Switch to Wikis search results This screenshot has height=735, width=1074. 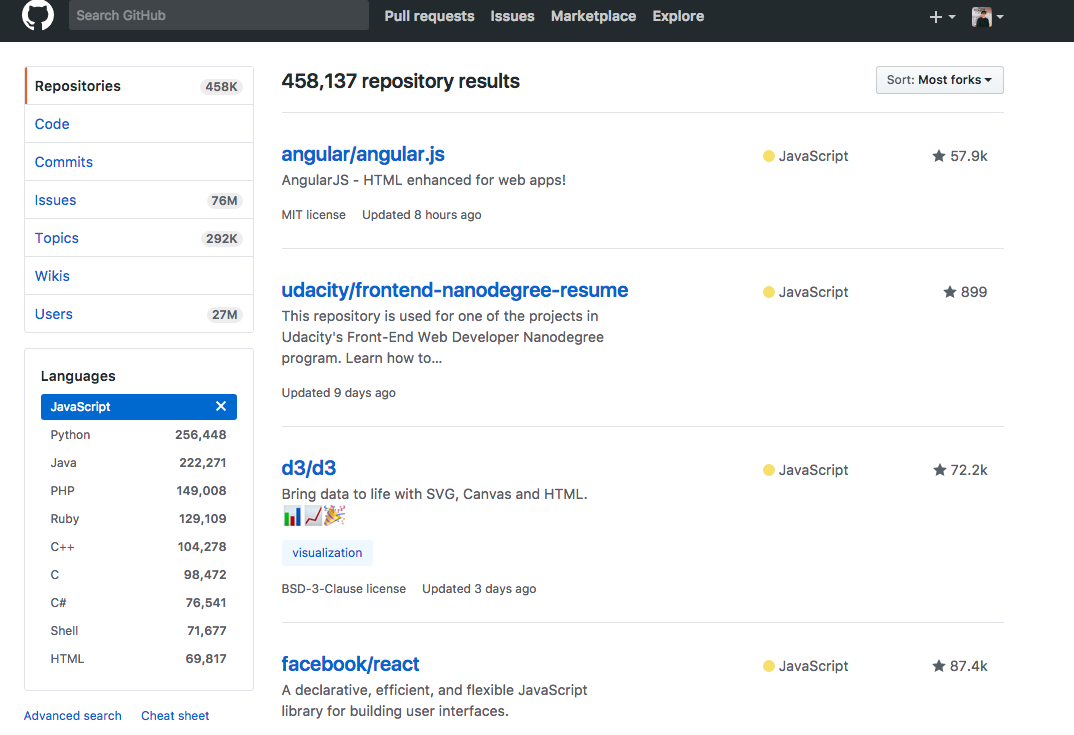[139, 276]
